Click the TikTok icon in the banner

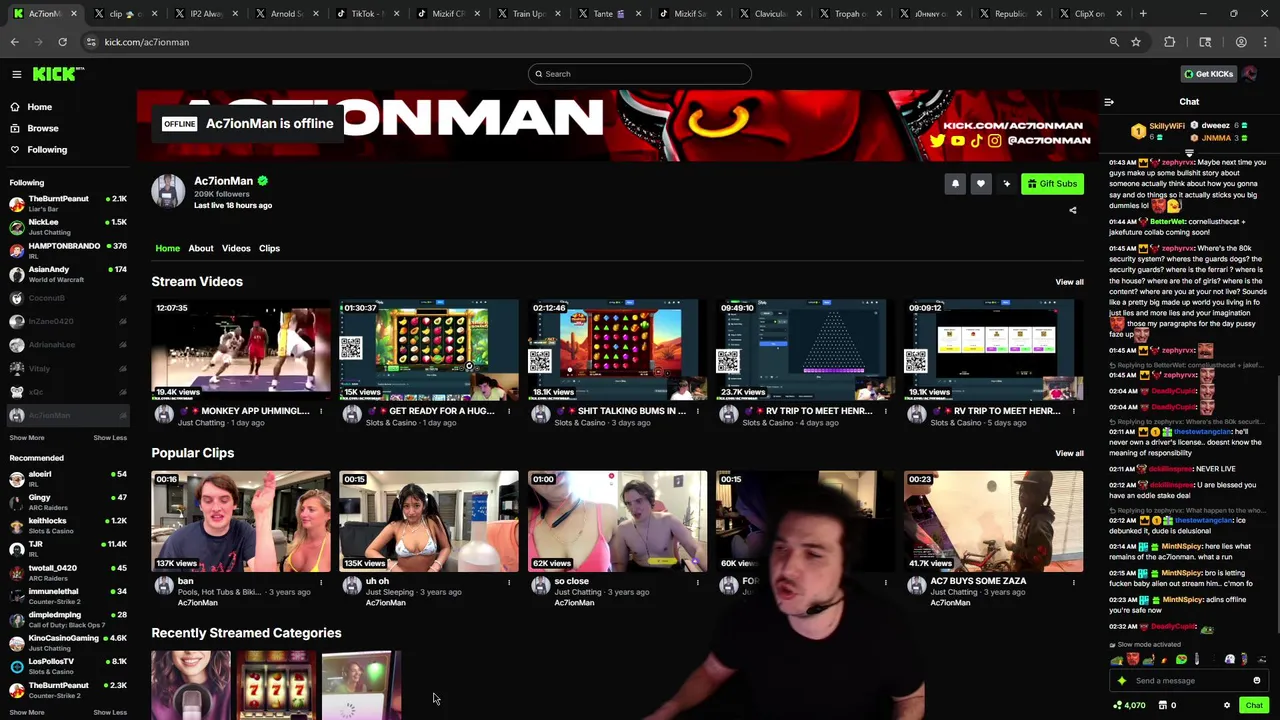(976, 141)
